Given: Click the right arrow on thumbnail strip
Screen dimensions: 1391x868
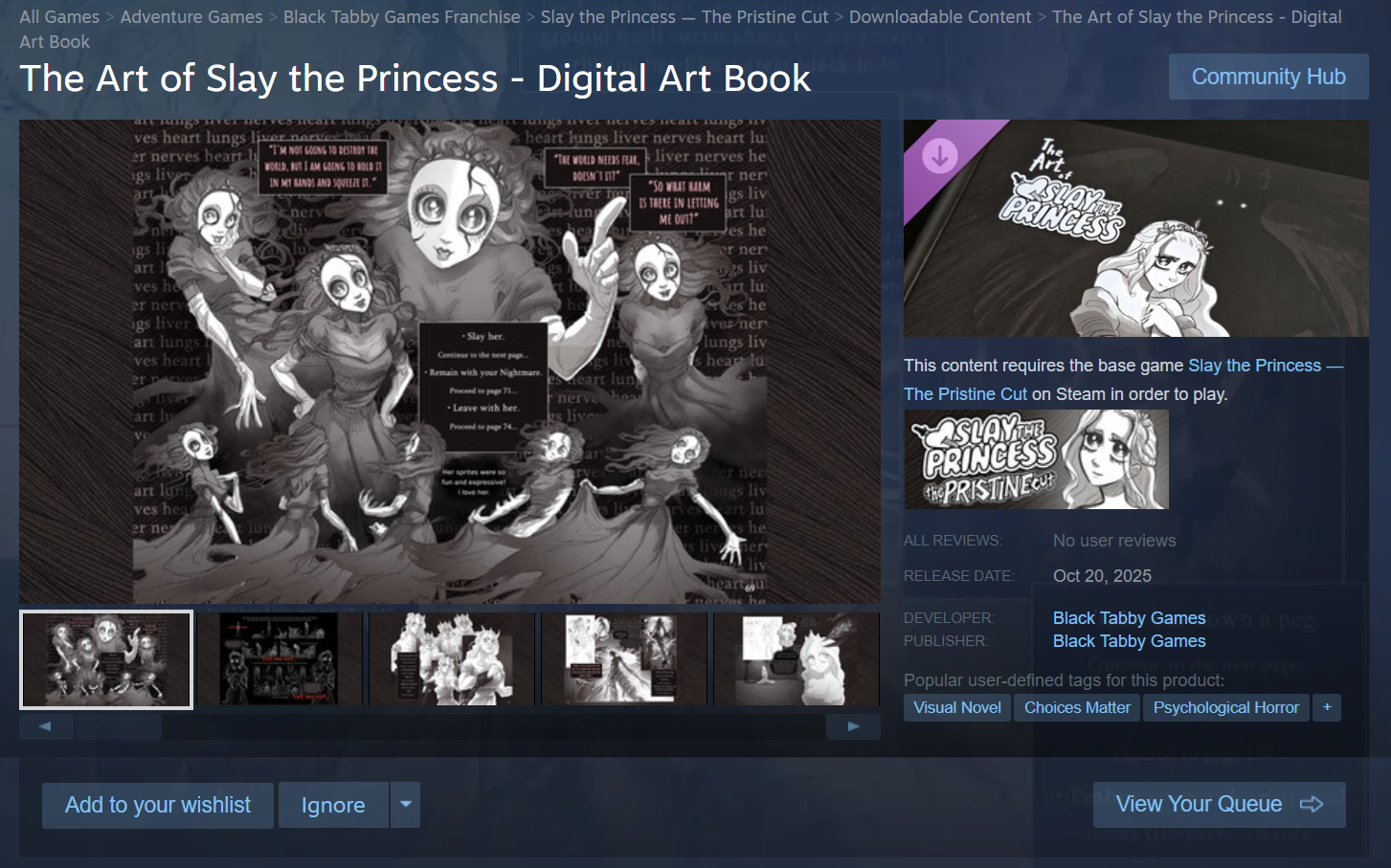Looking at the screenshot, I should click(853, 726).
